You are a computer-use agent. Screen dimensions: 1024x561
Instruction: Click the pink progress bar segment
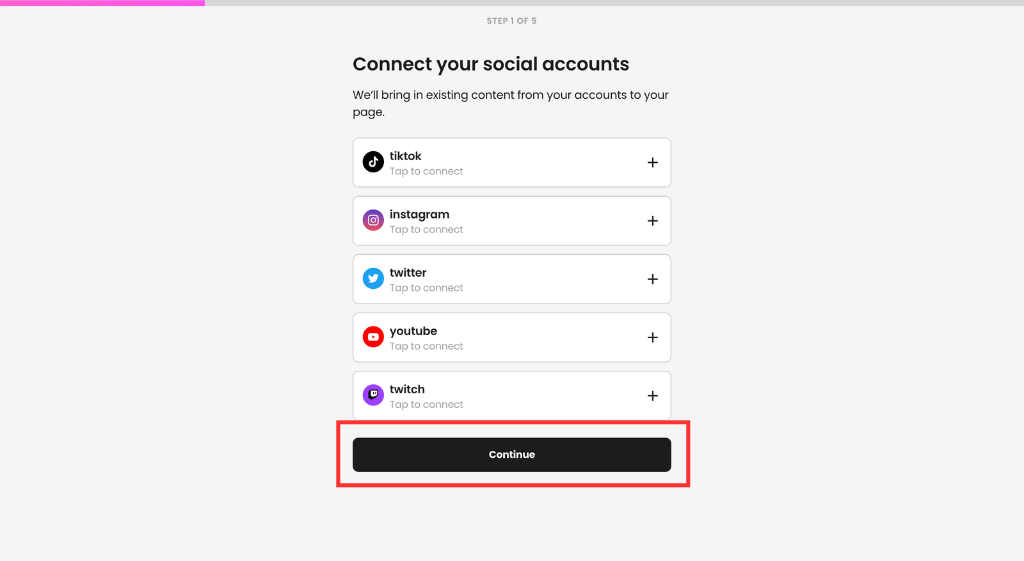(x=103, y=3)
